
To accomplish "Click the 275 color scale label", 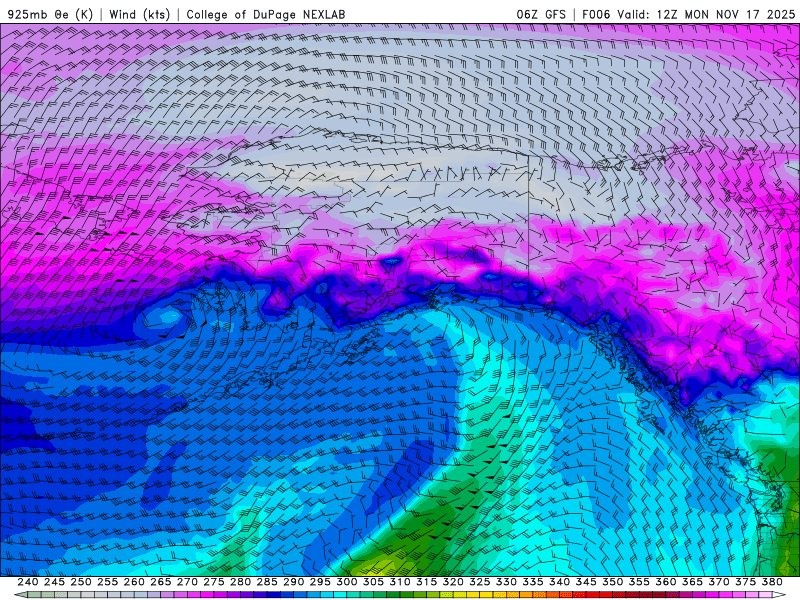I will tap(213, 582).
